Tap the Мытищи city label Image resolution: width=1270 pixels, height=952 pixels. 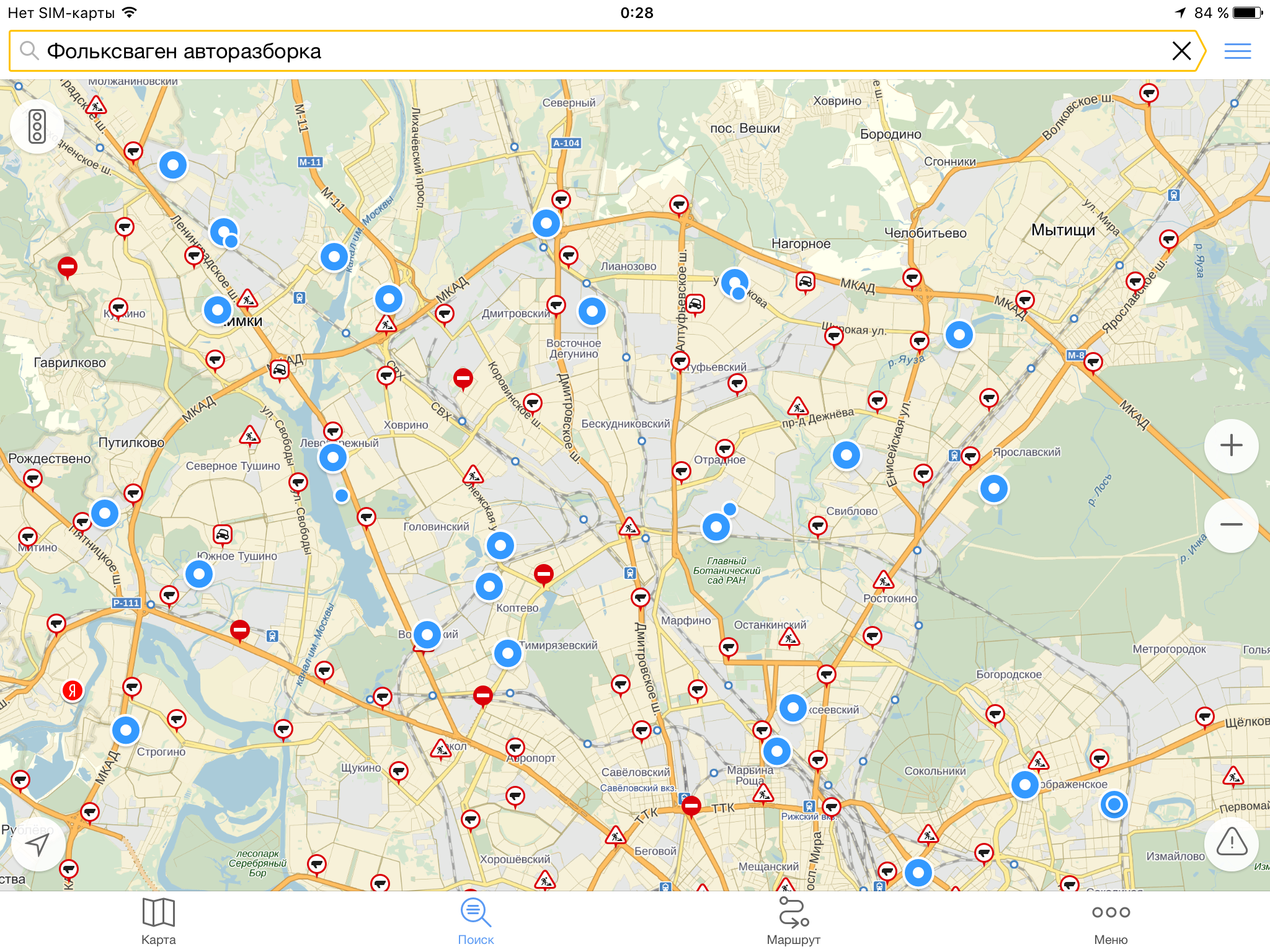coord(1063,230)
